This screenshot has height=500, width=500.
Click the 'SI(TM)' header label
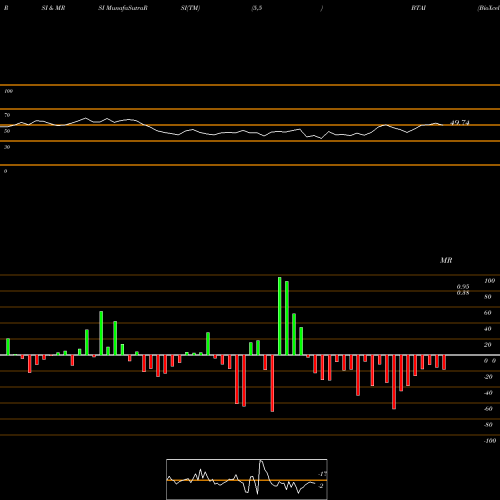pos(190,8)
